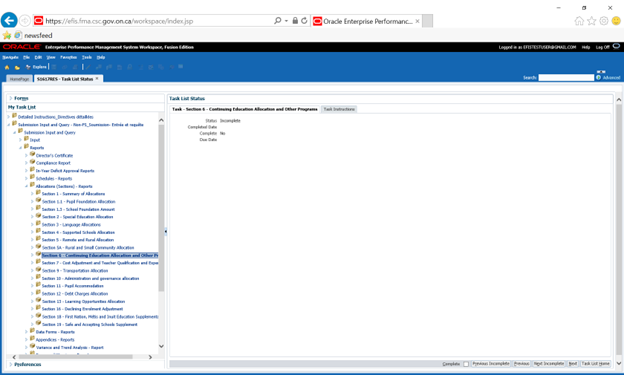Click inside the Search input field
The image size is (624, 375).
click(x=566, y=78)
